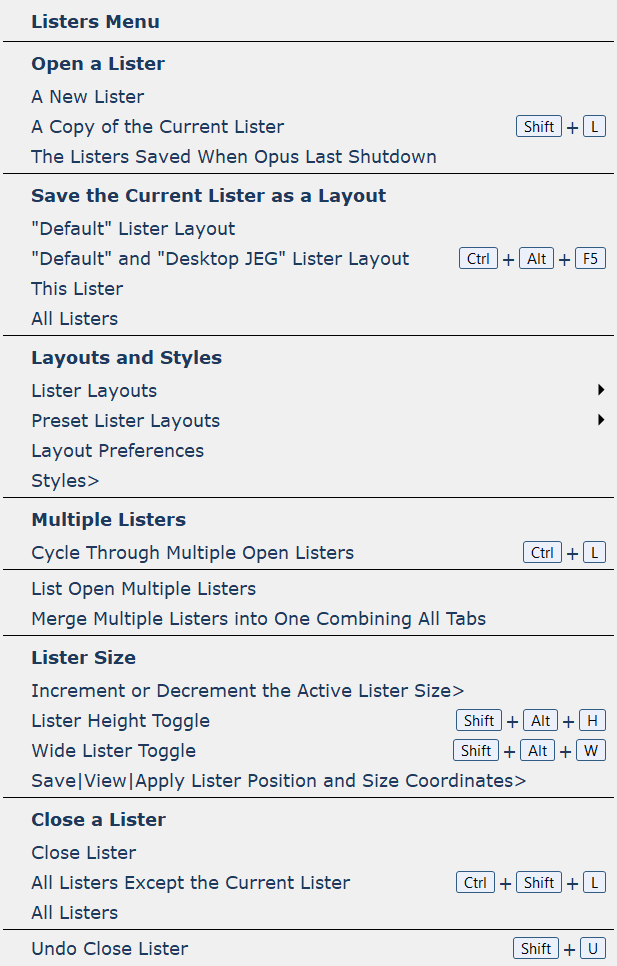Open The Listers Saved When Opus Last Shutdown
Image resolution: width=617 pixels, height=966 pixels.
point(234,157)
